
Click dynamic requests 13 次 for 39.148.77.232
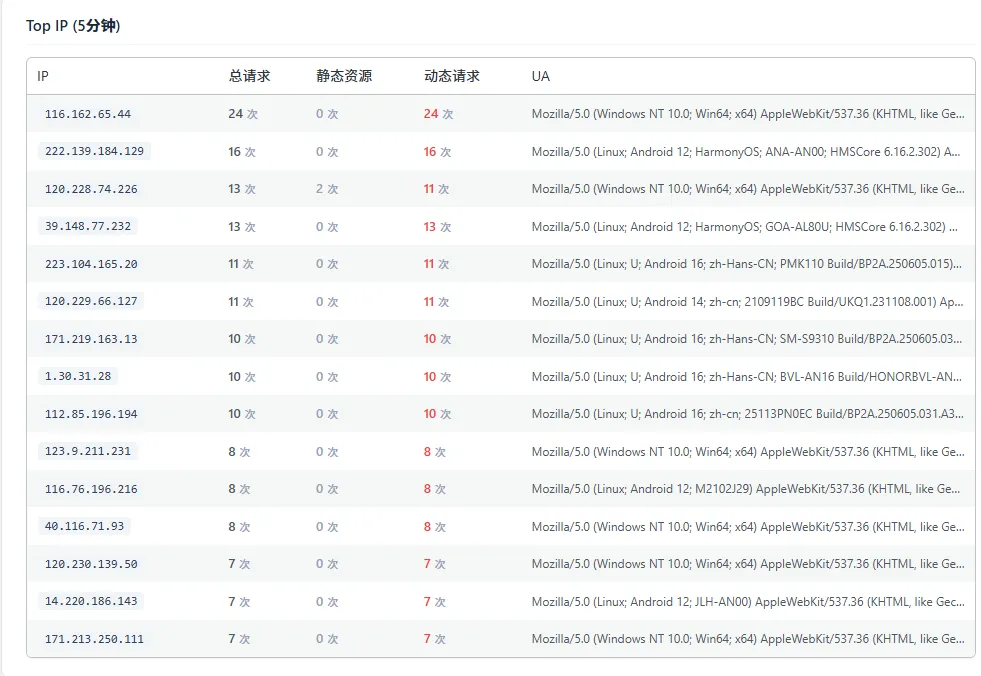tap(437, 227)
